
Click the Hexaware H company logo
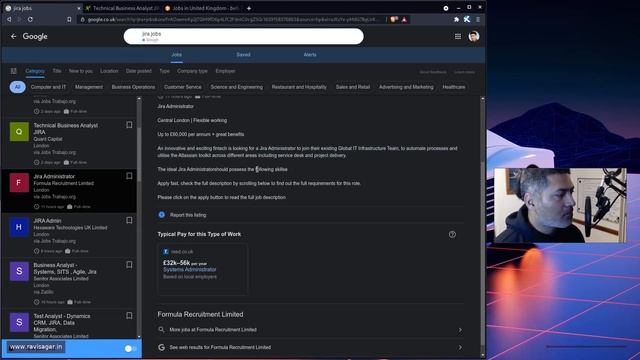19,227
